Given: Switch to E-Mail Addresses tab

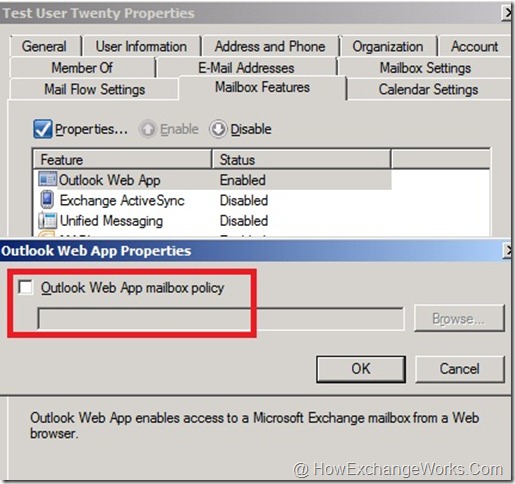Looking at the screenshot, I should coord(246,68).
